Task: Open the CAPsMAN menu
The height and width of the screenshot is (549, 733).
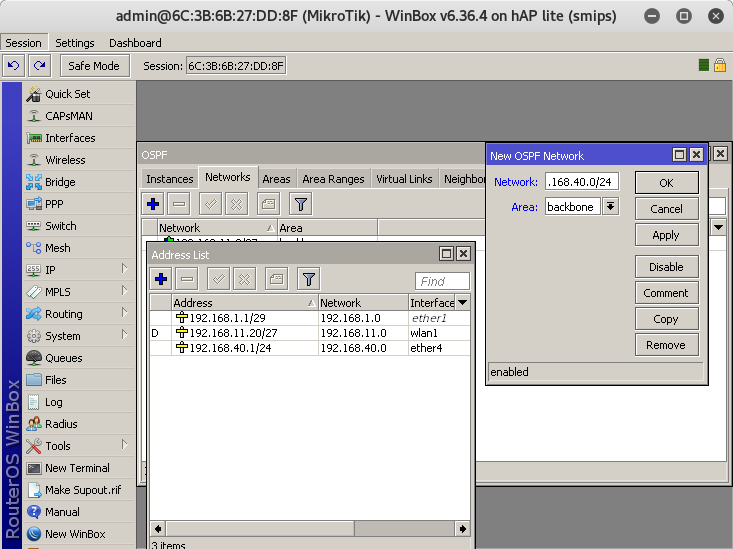Action: pos(79,116)
